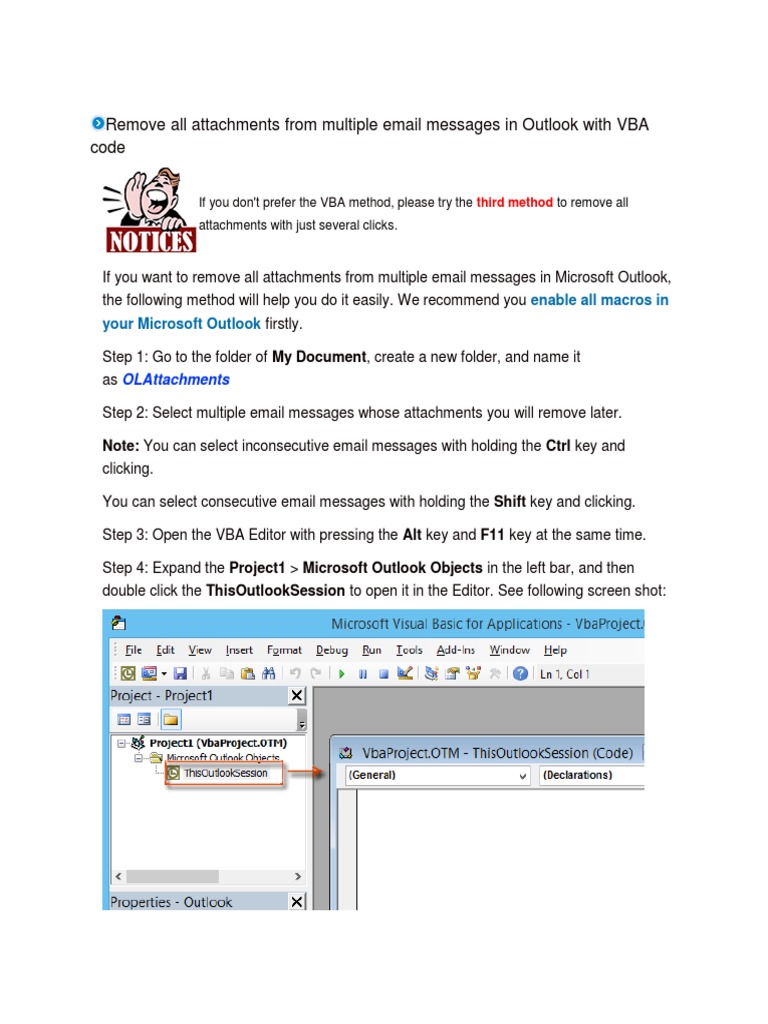Click the NOTICES shouting man image
Screen dimensions: 768x1024
(x=150, y=210)
